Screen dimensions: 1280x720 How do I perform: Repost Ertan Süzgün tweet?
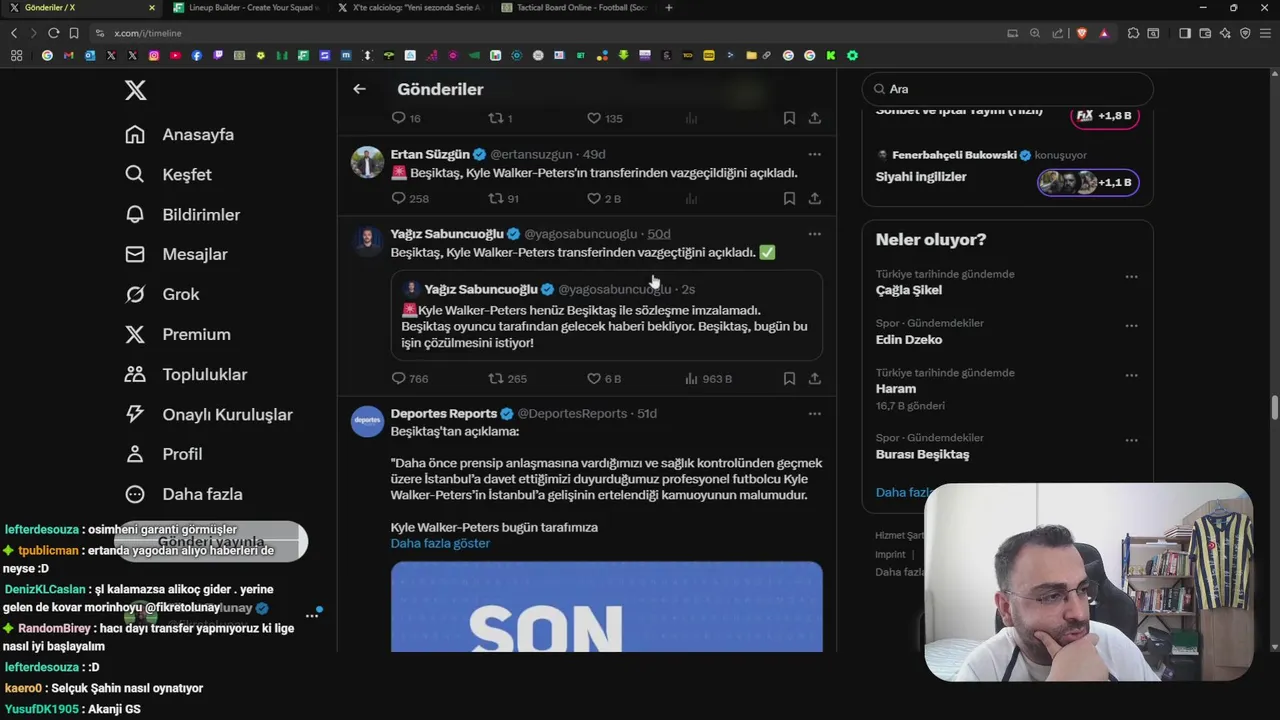503,199
